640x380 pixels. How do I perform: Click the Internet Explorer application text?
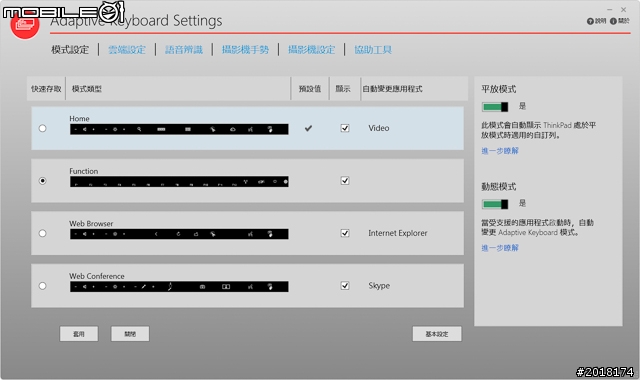(398, 233)
